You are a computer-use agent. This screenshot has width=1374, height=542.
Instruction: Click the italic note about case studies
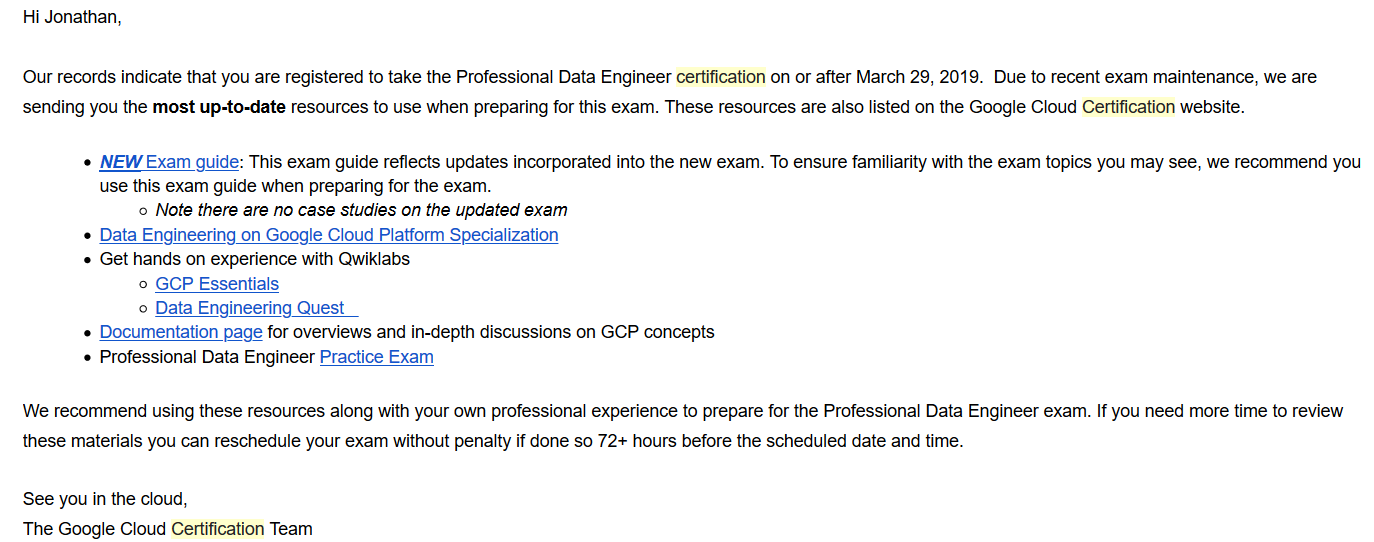point(361,210)
